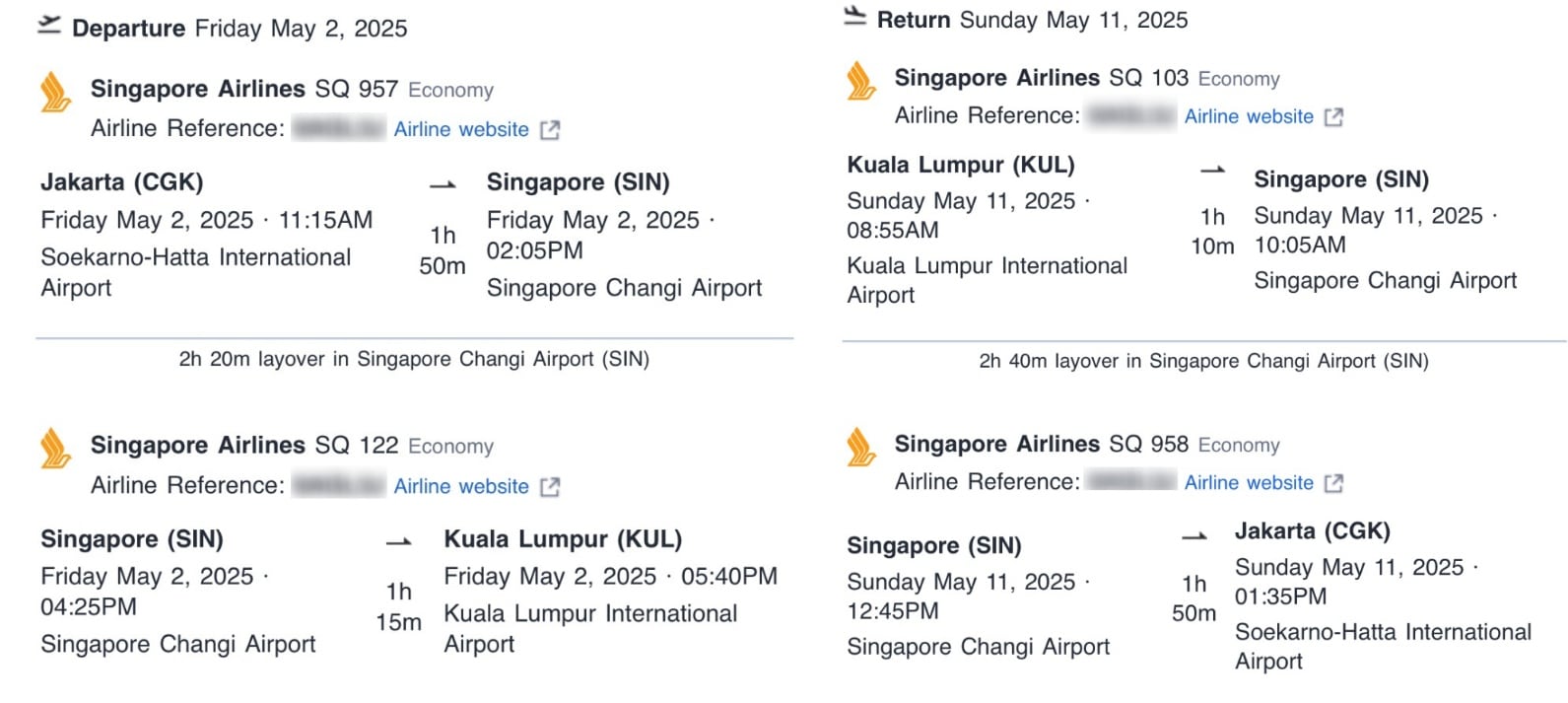Open the Airline website link for SQ 103

1249,116
